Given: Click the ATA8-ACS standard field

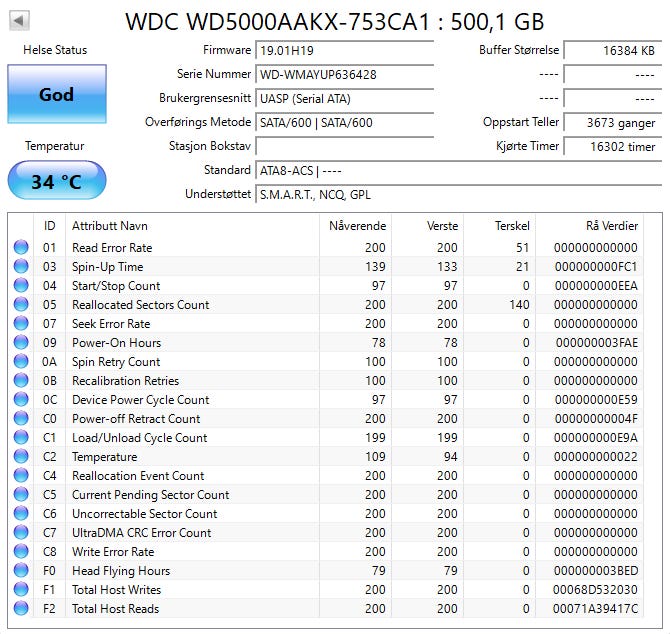Looking at the screenshot, I should coord(458,170).
